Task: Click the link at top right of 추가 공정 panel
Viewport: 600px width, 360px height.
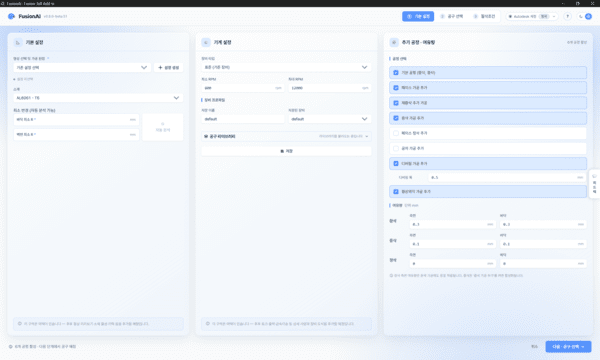Action: coord(577,42)
